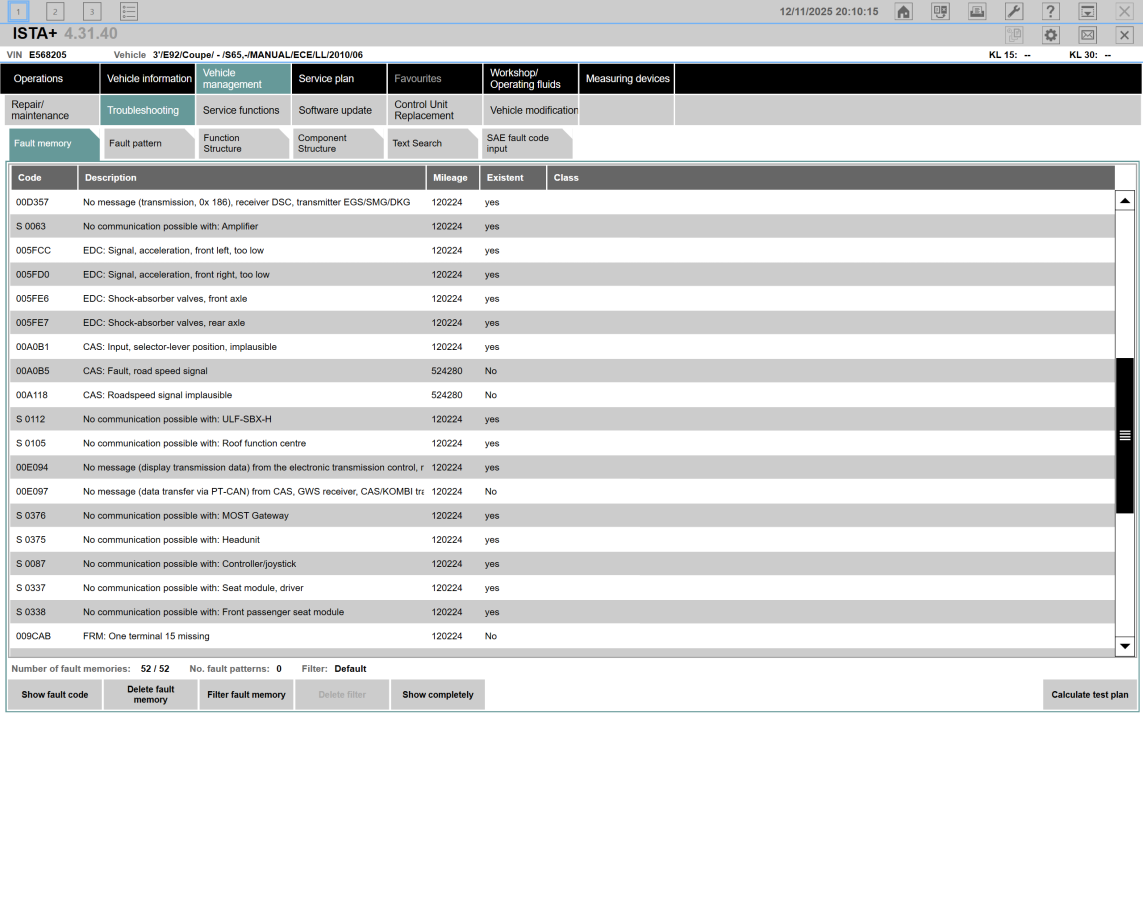Click the gear icon in second row

point(1050,35)
